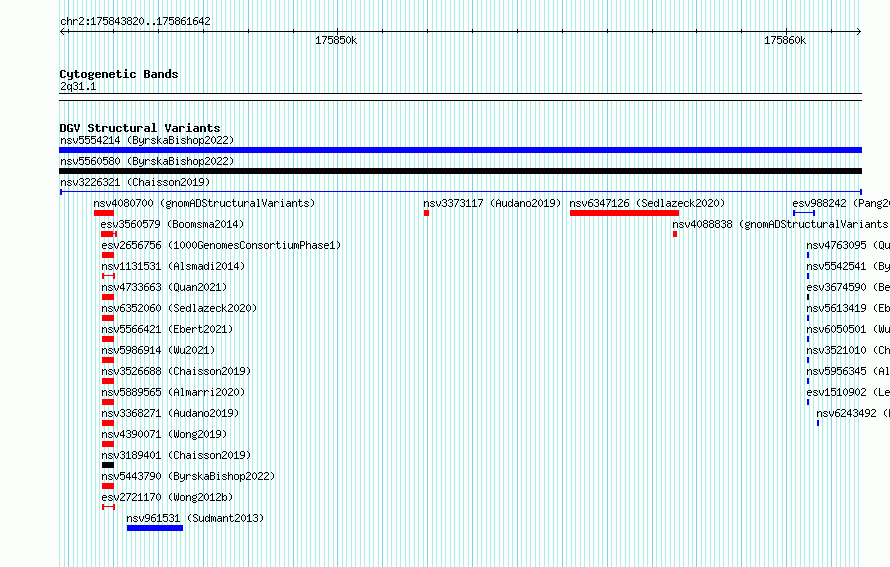This screenshot has height=567, width=890.
Task: Open nsv3368271 (Audano2019) variant
Action: point(170,413)
